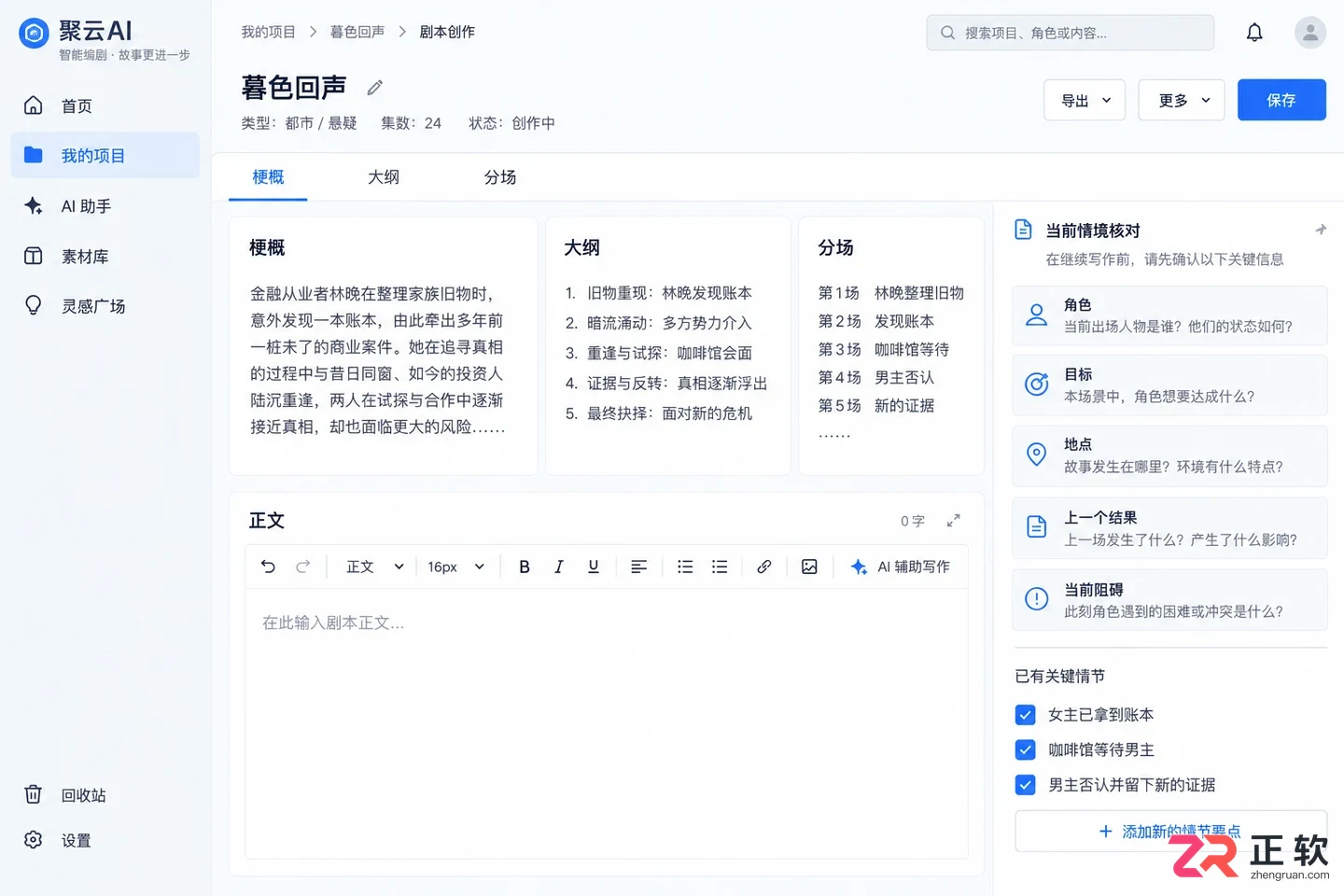This screenshot has width=1344, height=896.
Task: Open the 更多 dropdown
Action: (1182, 100)
